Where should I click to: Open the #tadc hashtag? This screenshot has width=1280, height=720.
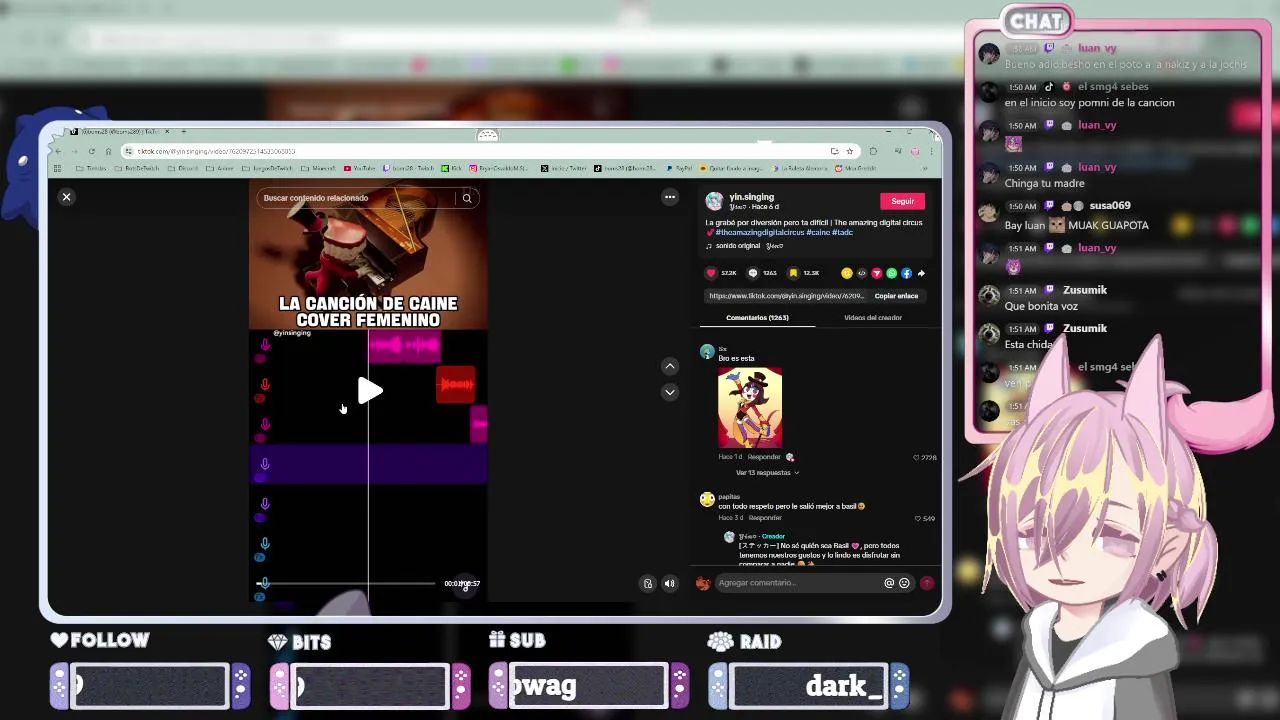pos(842,233)
